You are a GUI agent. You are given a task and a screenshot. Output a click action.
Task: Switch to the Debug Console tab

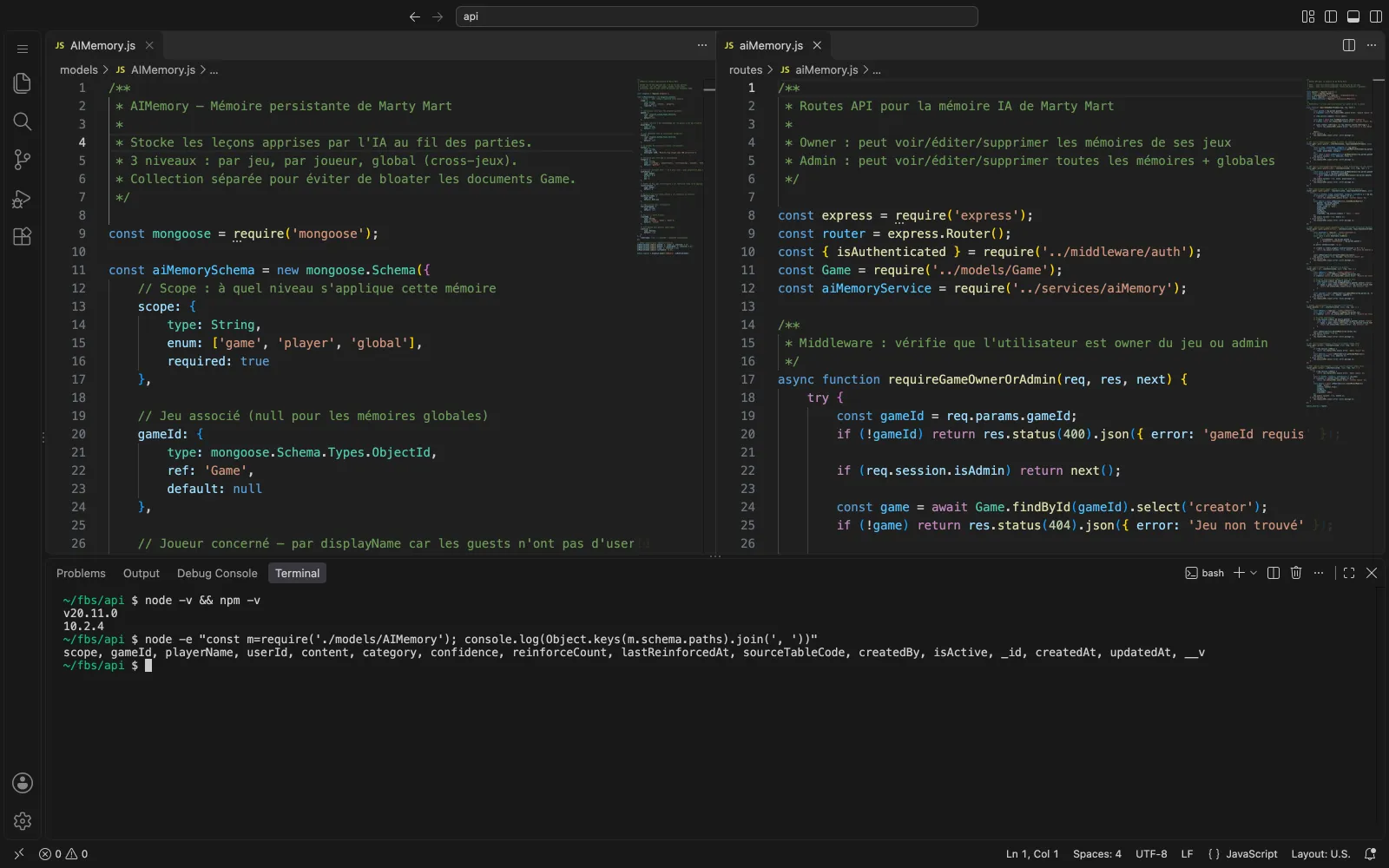(217, 573)
